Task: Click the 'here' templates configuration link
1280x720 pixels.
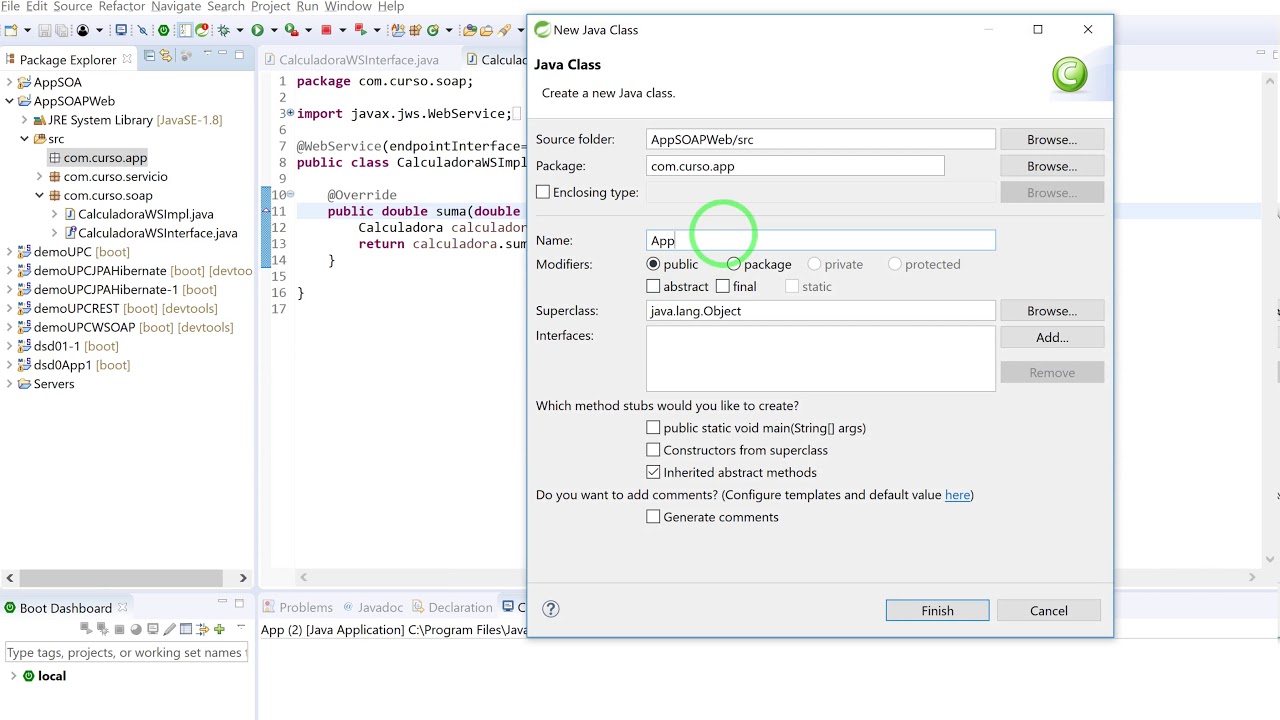Action: point(957,495)
